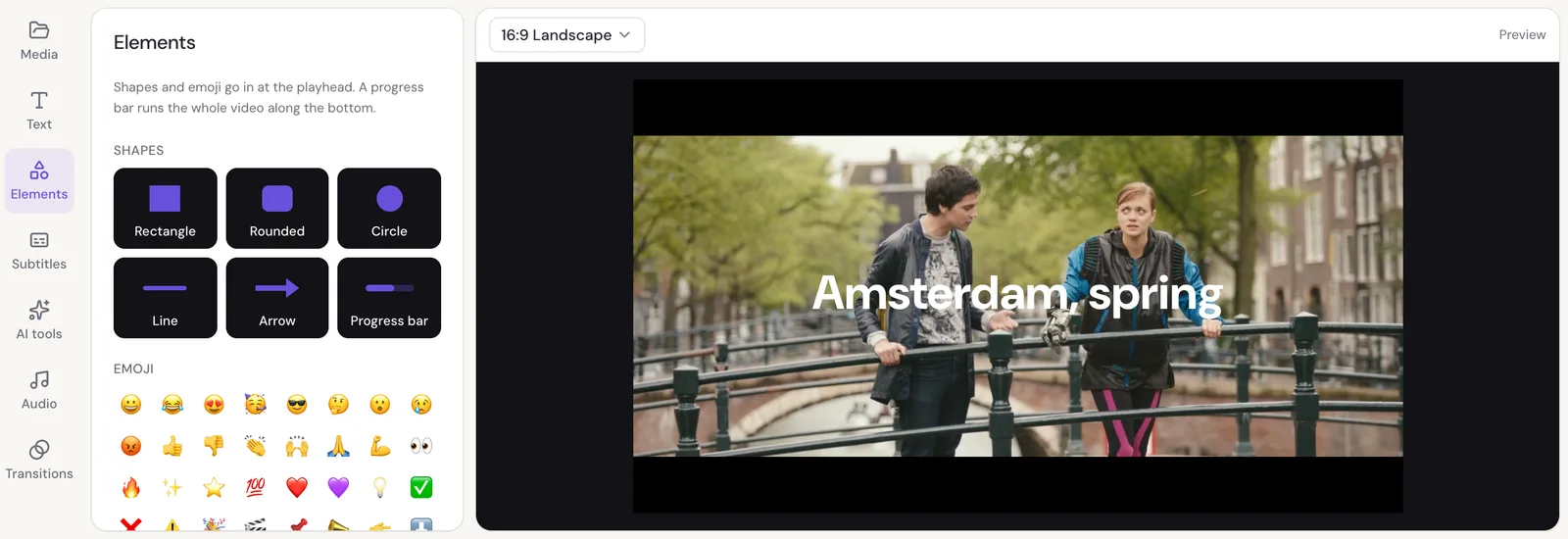
Task: Insert the tears of joy emoji
Action: click(172, 405)
